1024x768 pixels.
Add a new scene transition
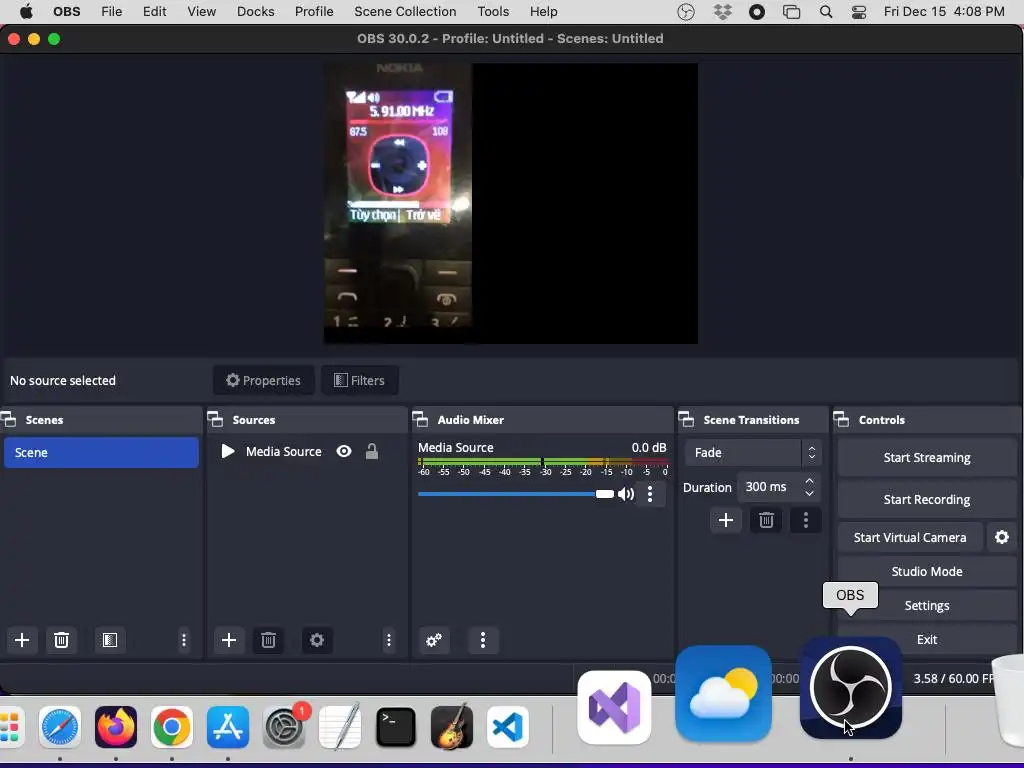click(x=726, y=520)
